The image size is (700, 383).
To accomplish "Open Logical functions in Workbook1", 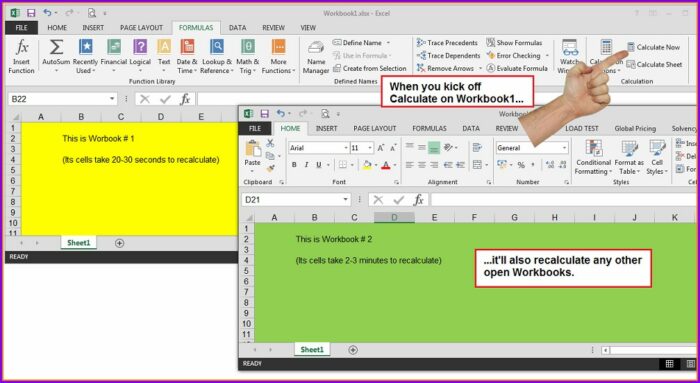I will [140, 56].
